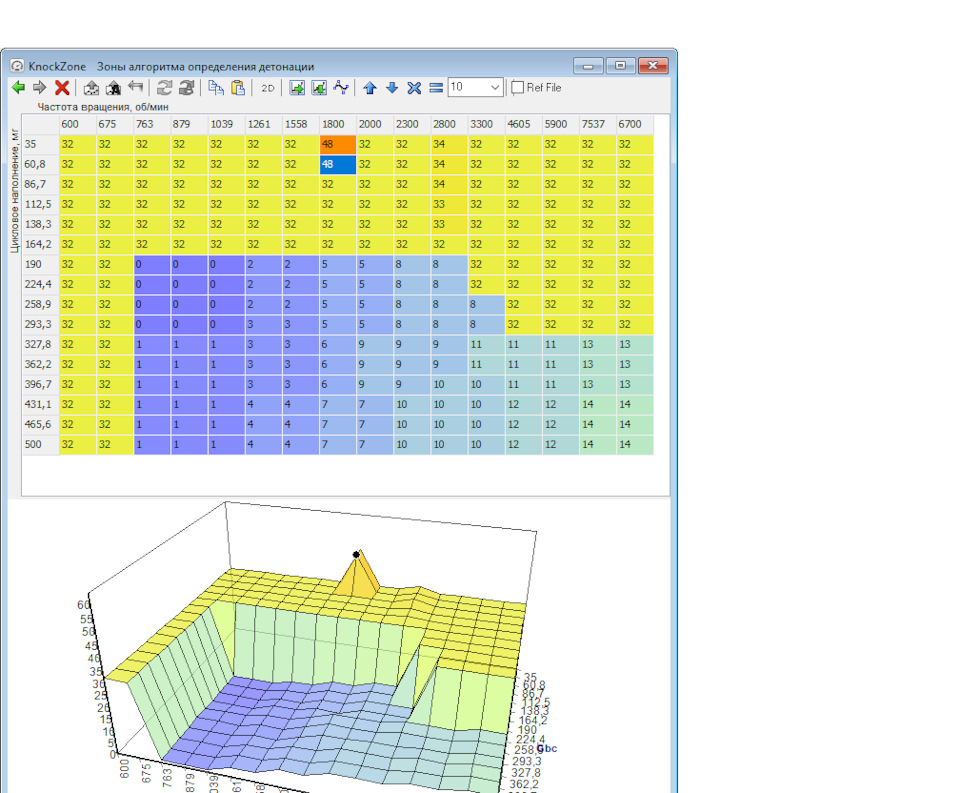Click cell 6 in row 396,7, column 1800
The height and width of the screenshot is (793, 960).
pos(338,385)
